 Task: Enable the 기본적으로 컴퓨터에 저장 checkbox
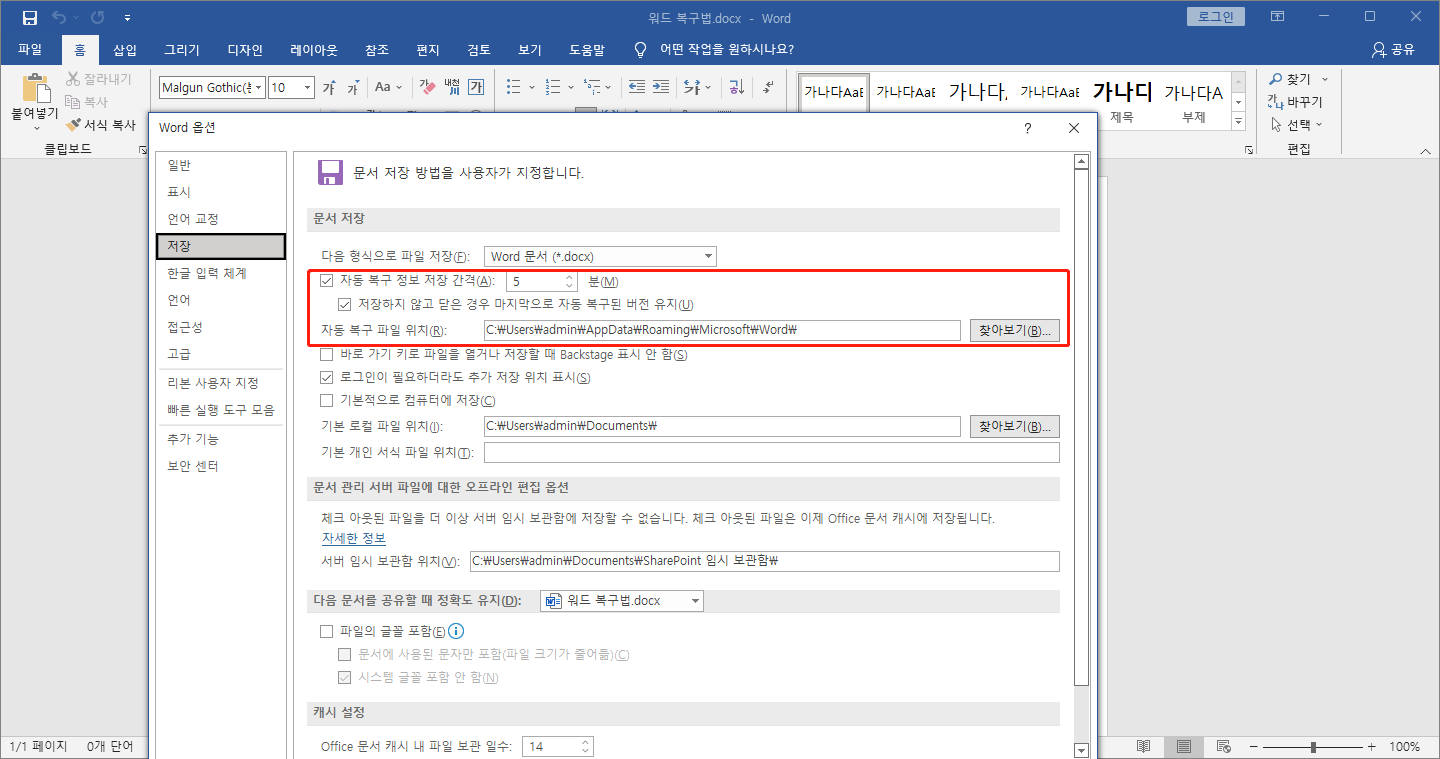327,401
